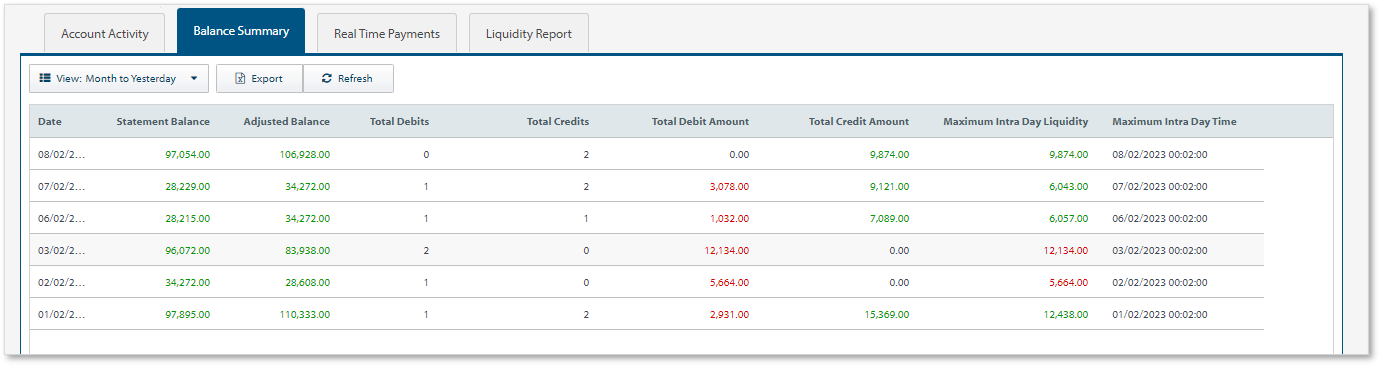Click the Export spreadsheet icon
1380x366 pixels.
240,79
